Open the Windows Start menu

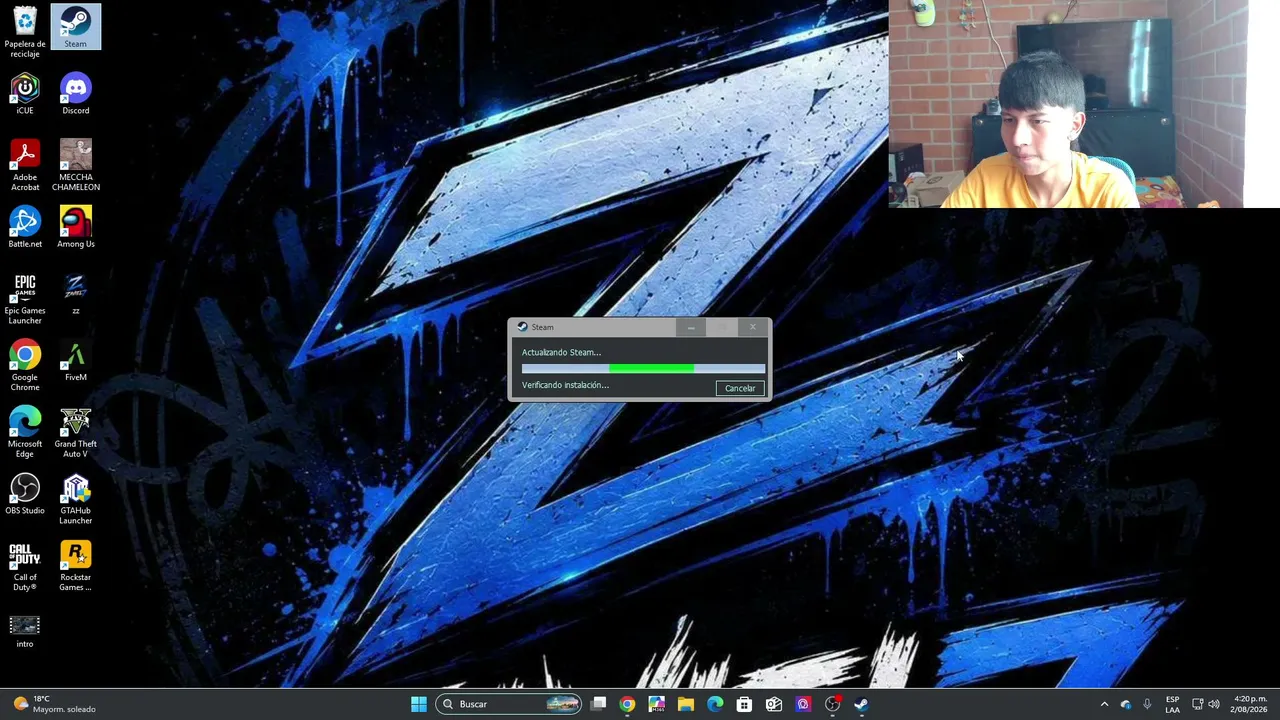click(419, 704)
